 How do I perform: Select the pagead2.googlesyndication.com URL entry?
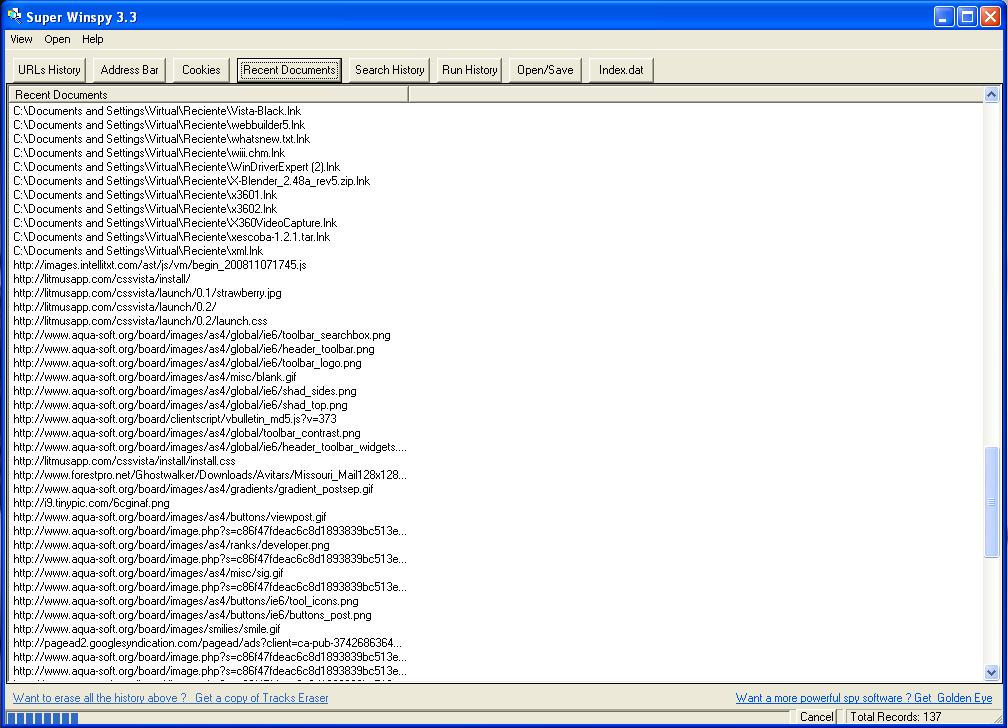point(208,643)
